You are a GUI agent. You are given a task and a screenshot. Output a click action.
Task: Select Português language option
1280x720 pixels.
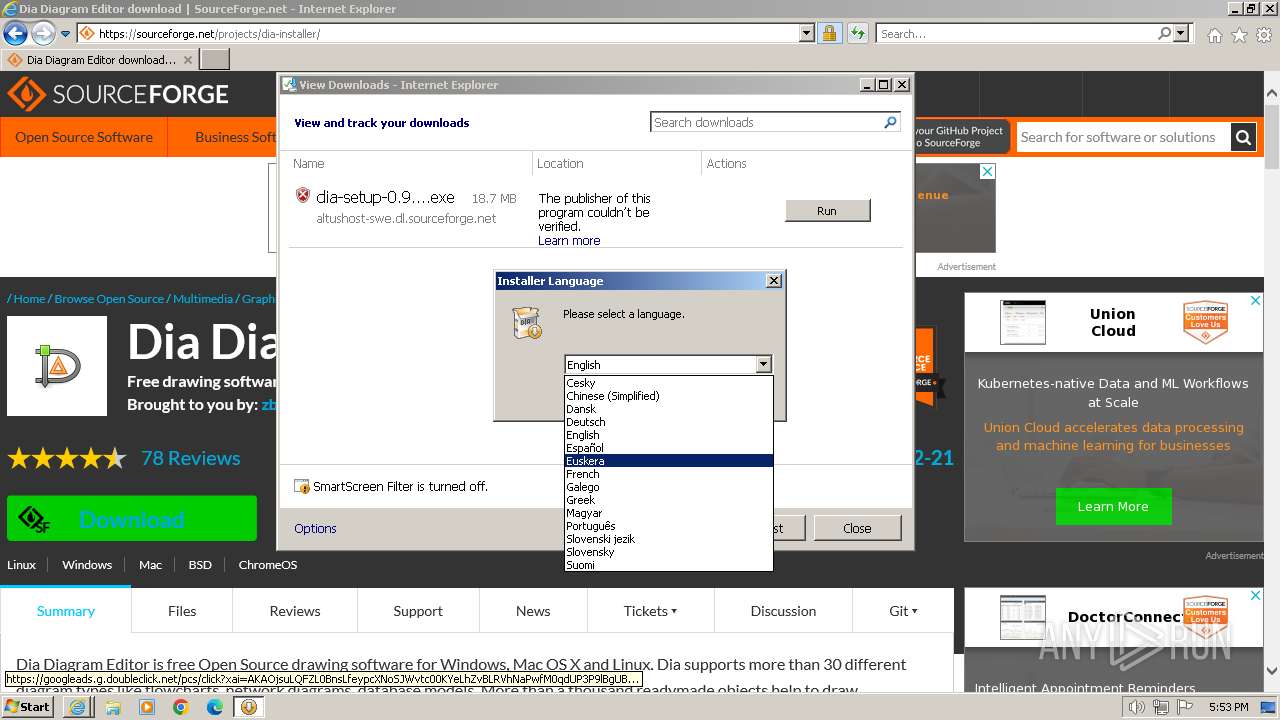tap(668, 526)
